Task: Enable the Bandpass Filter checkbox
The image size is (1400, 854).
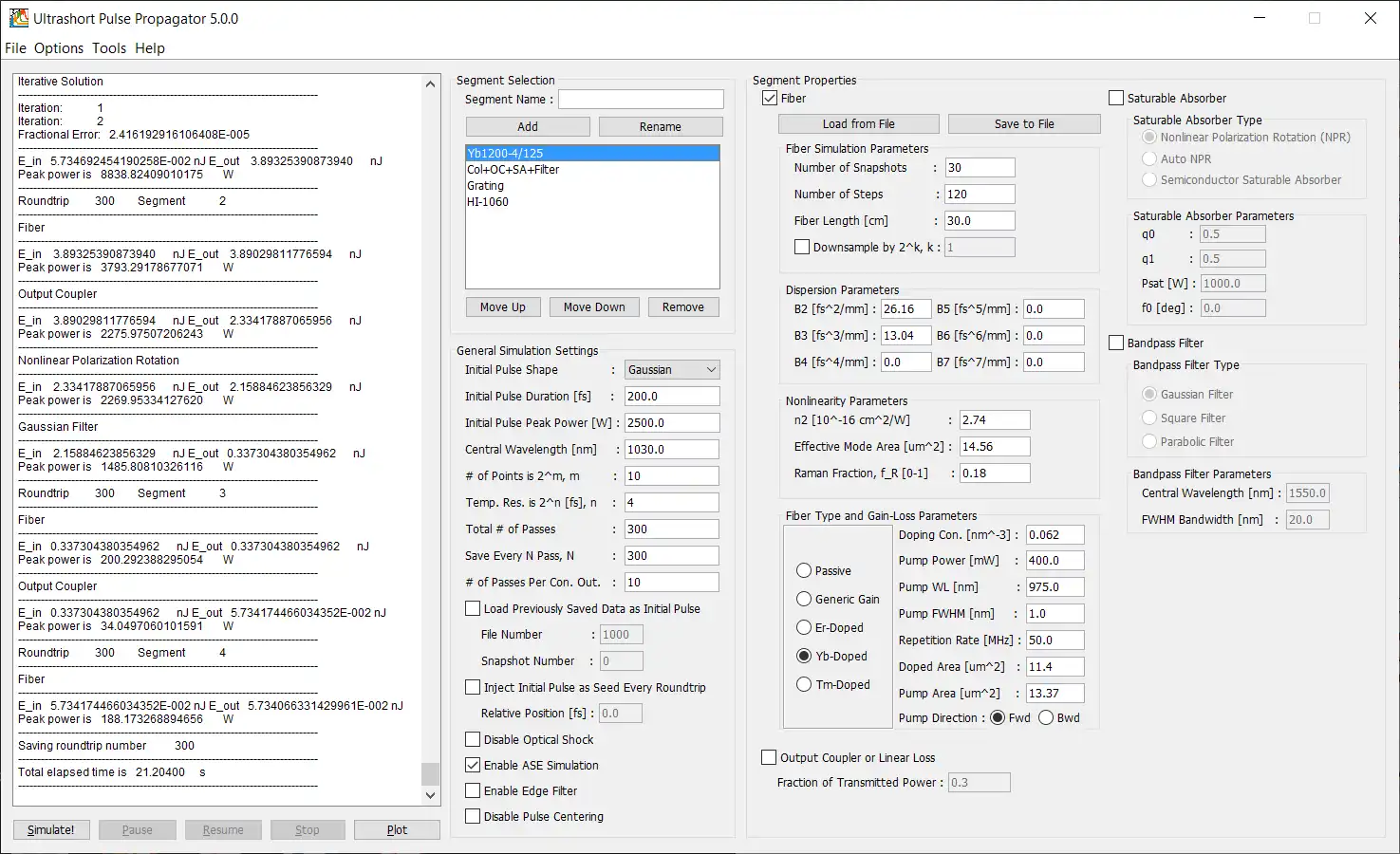Action: tap(1116, 343)
